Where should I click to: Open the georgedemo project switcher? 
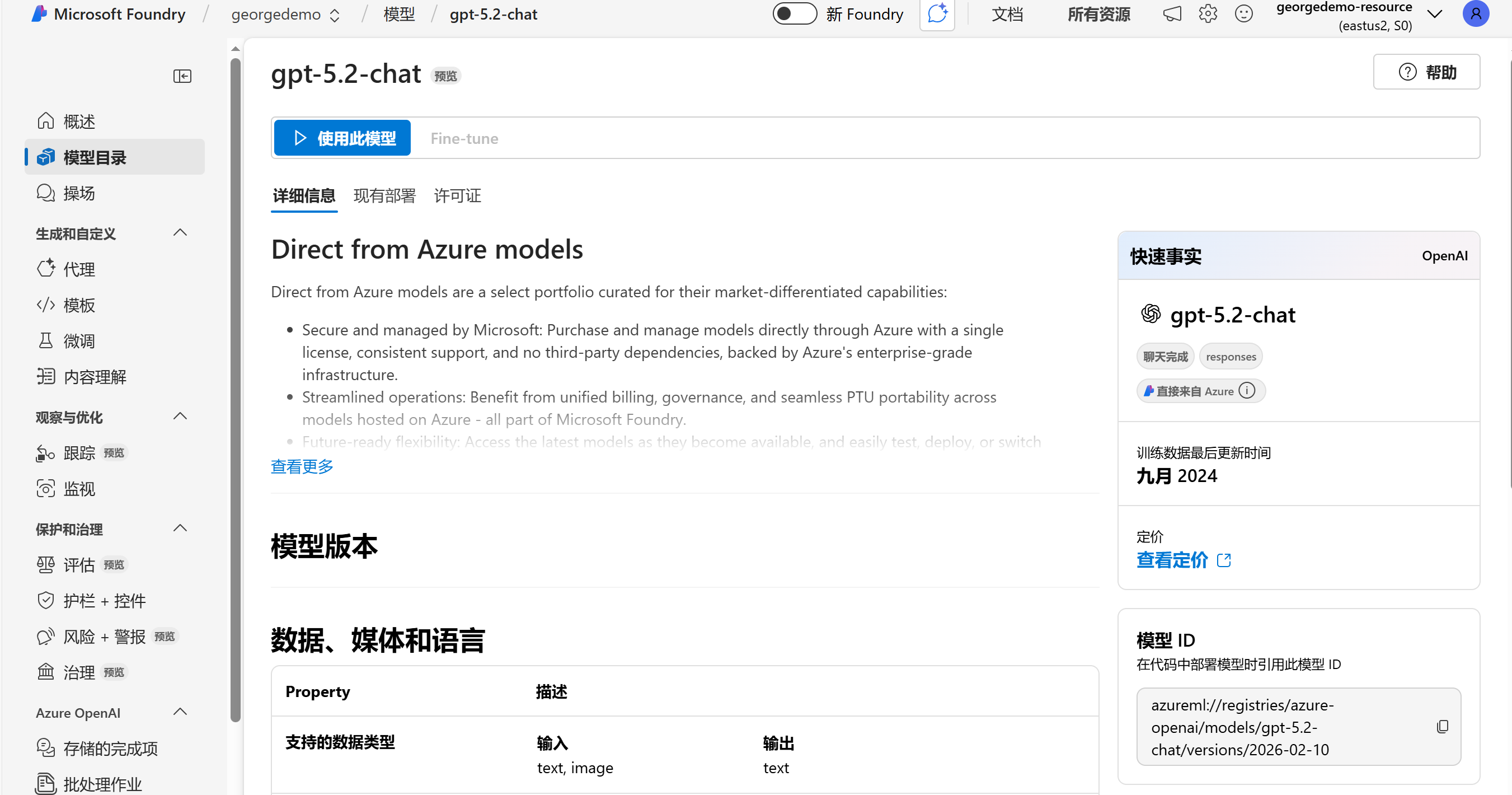[x=285, y=15]
